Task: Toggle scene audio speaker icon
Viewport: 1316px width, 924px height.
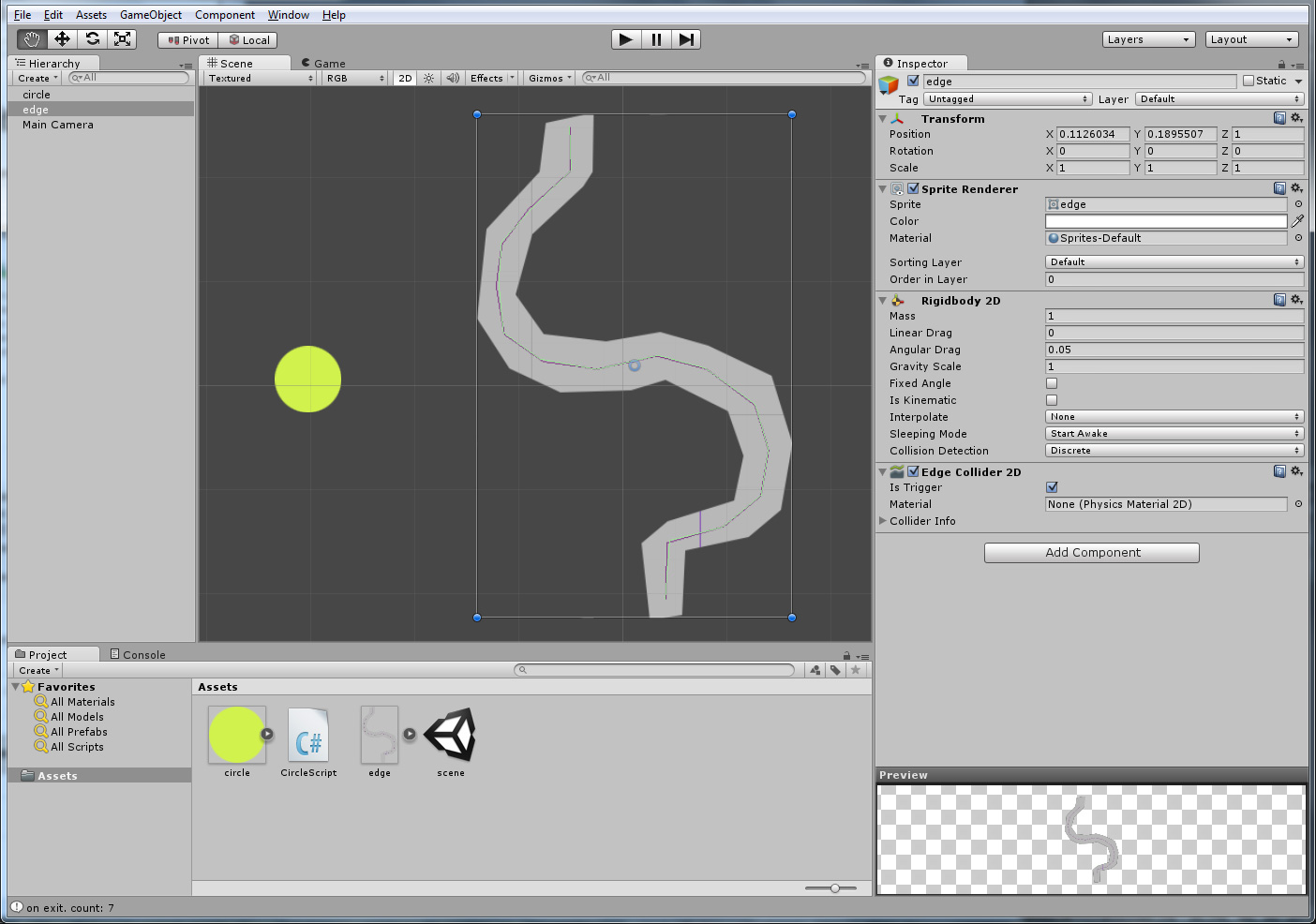Action: pos(453,79)
